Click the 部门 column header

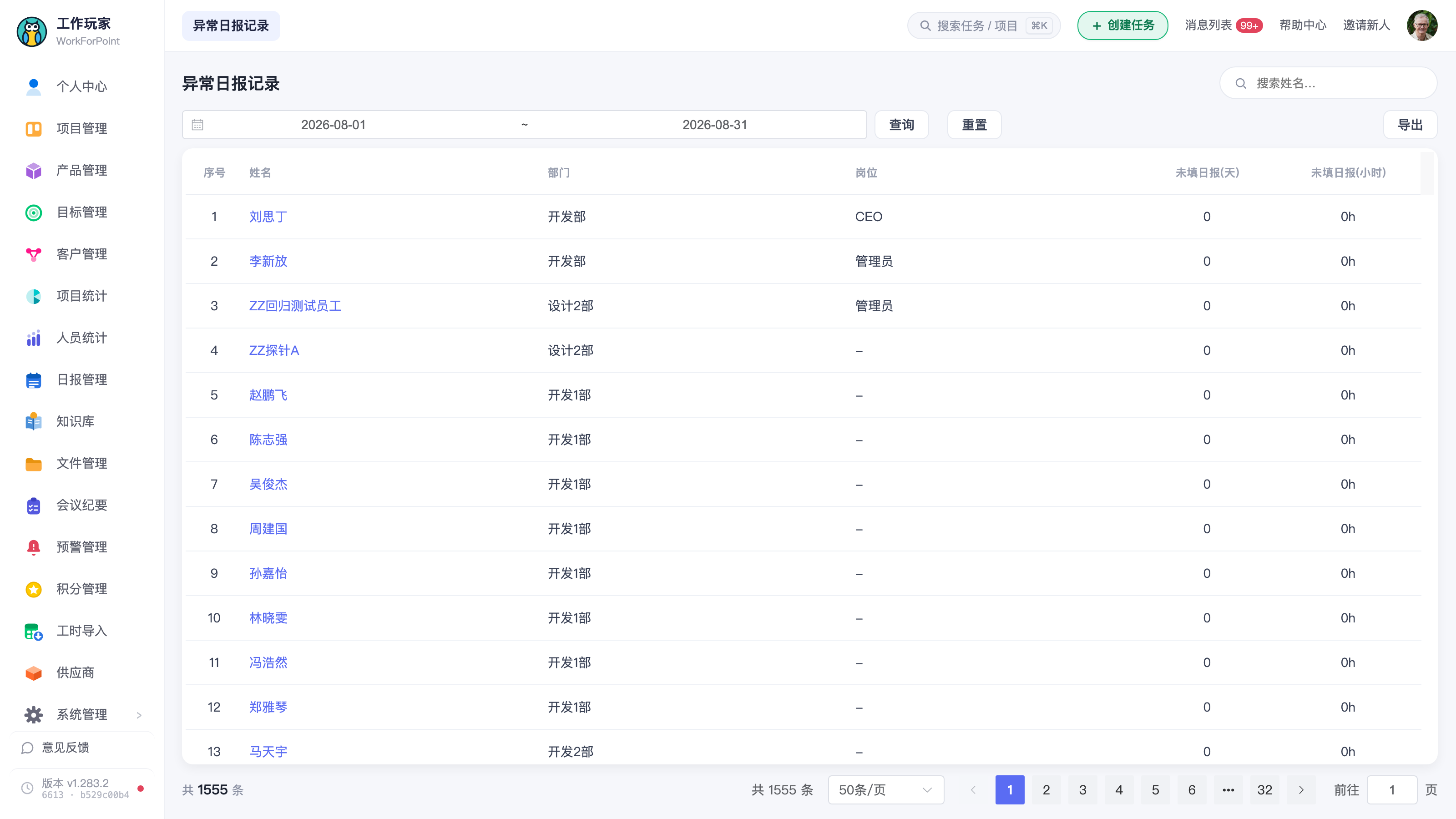(x=558, y=172)
